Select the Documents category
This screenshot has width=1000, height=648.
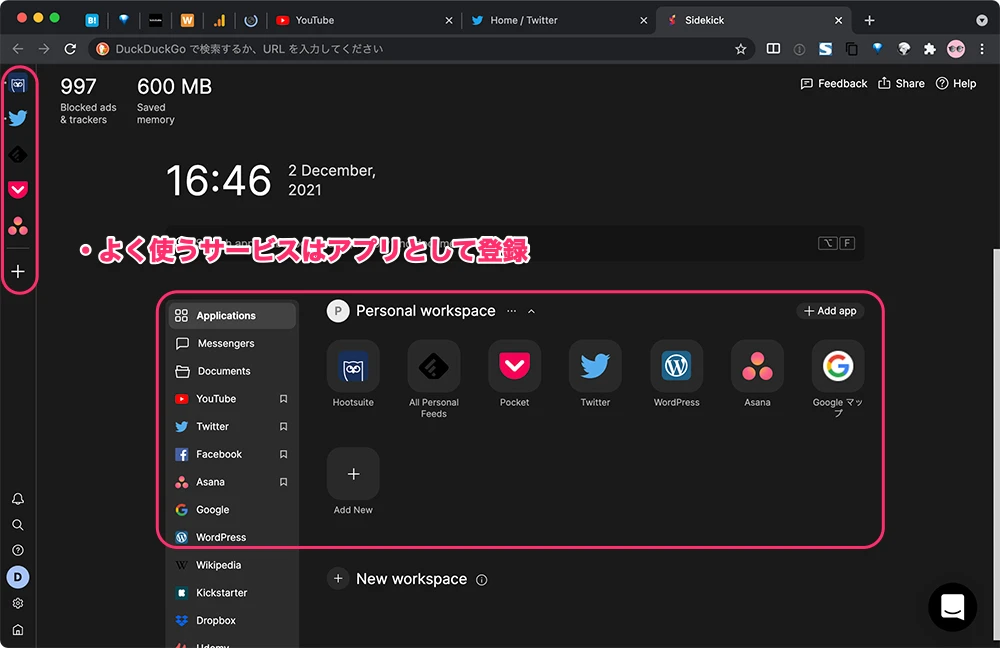coord(232,371)
